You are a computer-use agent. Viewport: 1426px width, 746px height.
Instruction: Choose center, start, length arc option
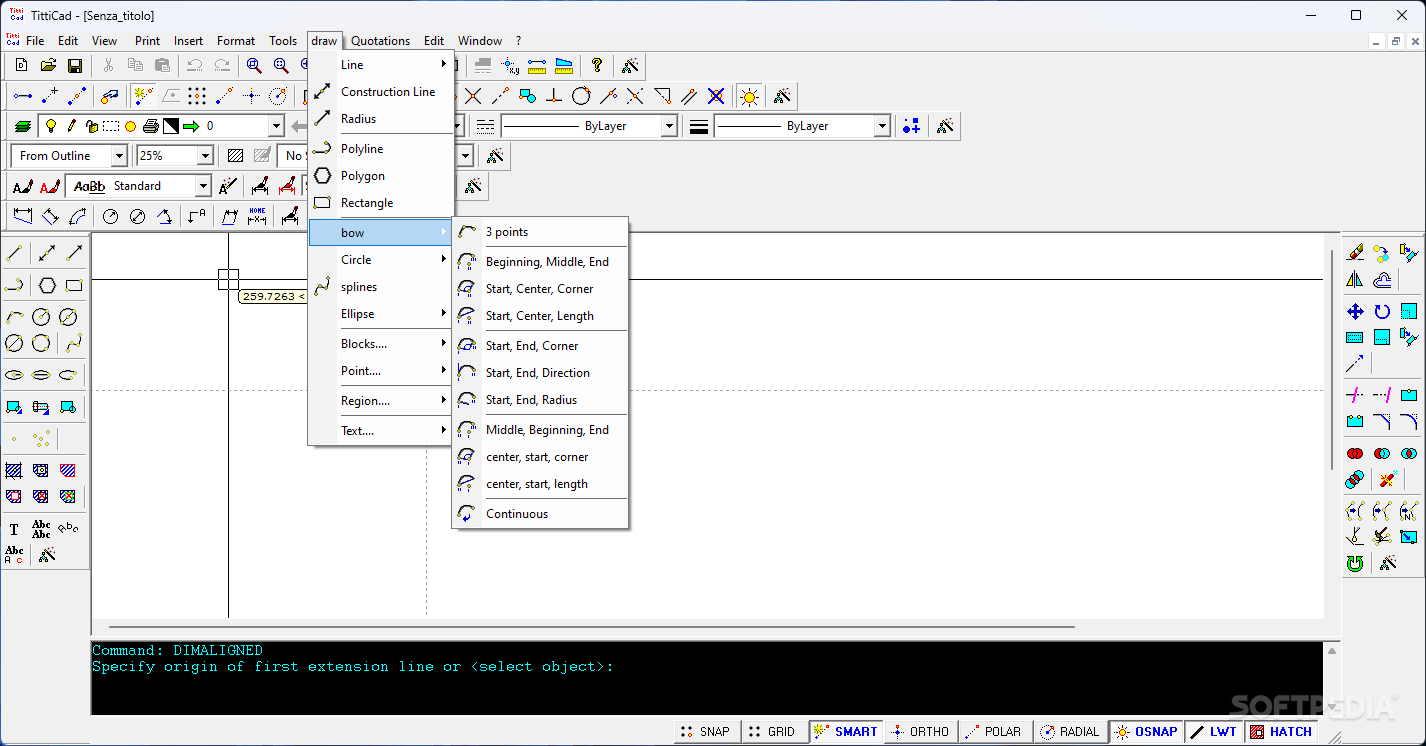pos(540,484)
